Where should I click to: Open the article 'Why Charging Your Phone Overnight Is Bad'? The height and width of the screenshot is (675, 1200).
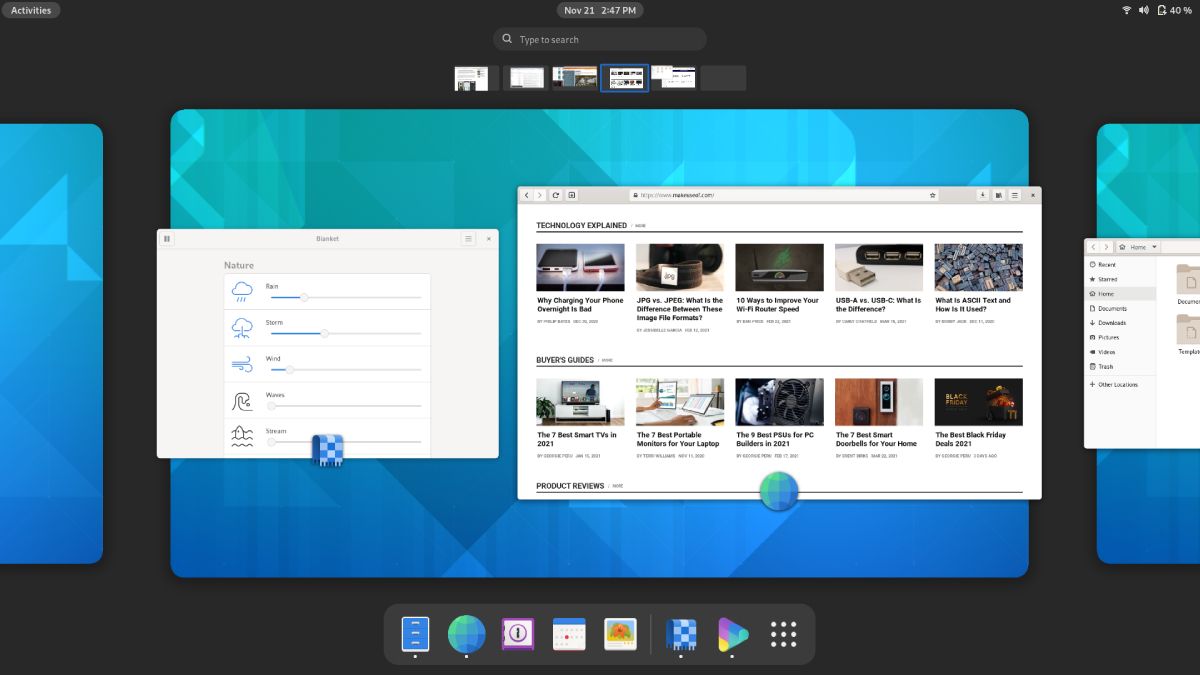click(x=580, y=304)
